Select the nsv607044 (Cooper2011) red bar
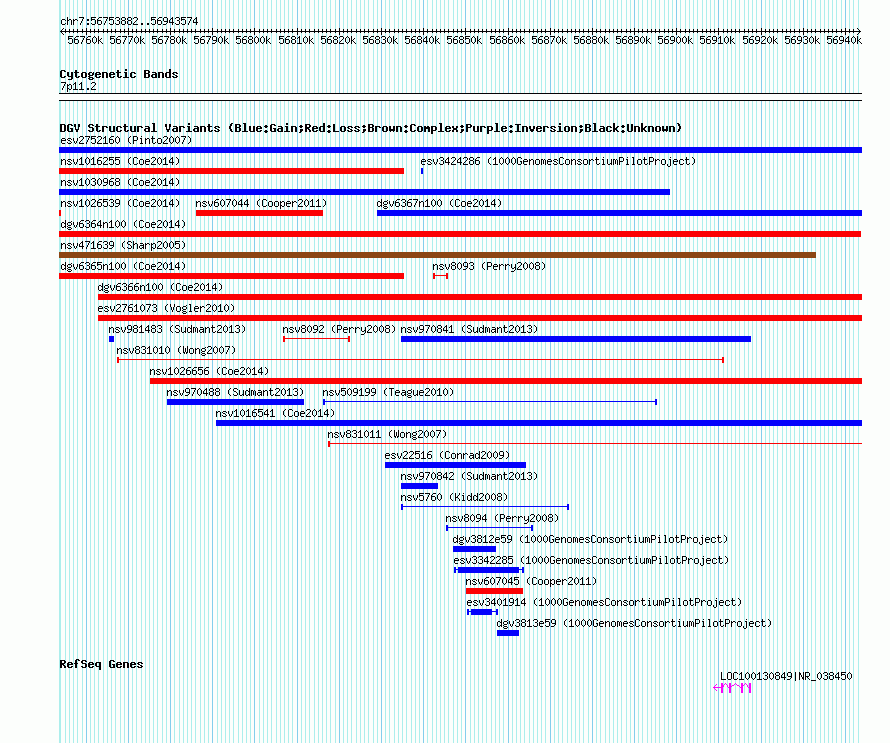Image resolution: width=890 pixels, height=743 pixels. [259, 213]
